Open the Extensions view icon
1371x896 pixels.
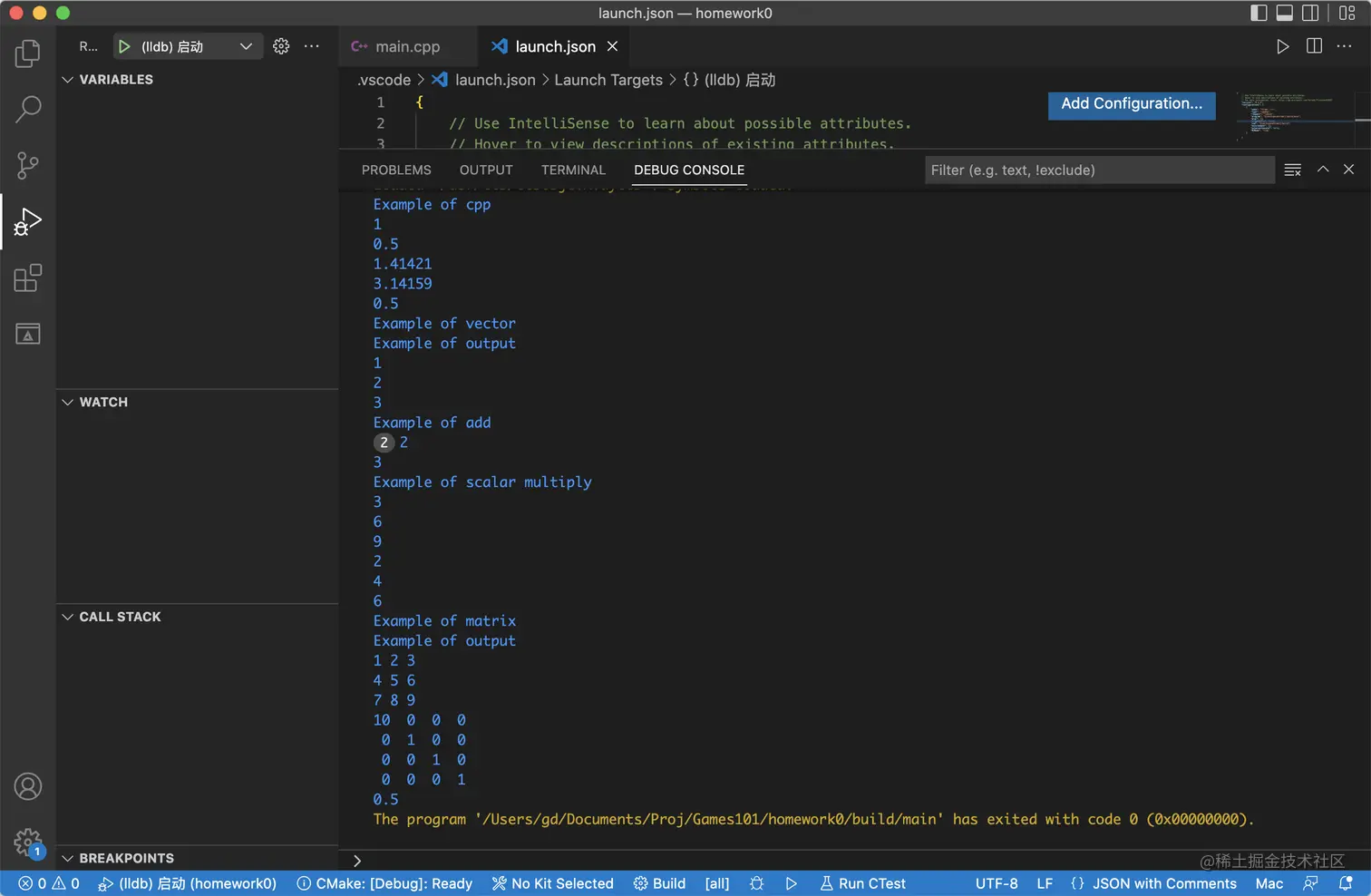(28, 278)
